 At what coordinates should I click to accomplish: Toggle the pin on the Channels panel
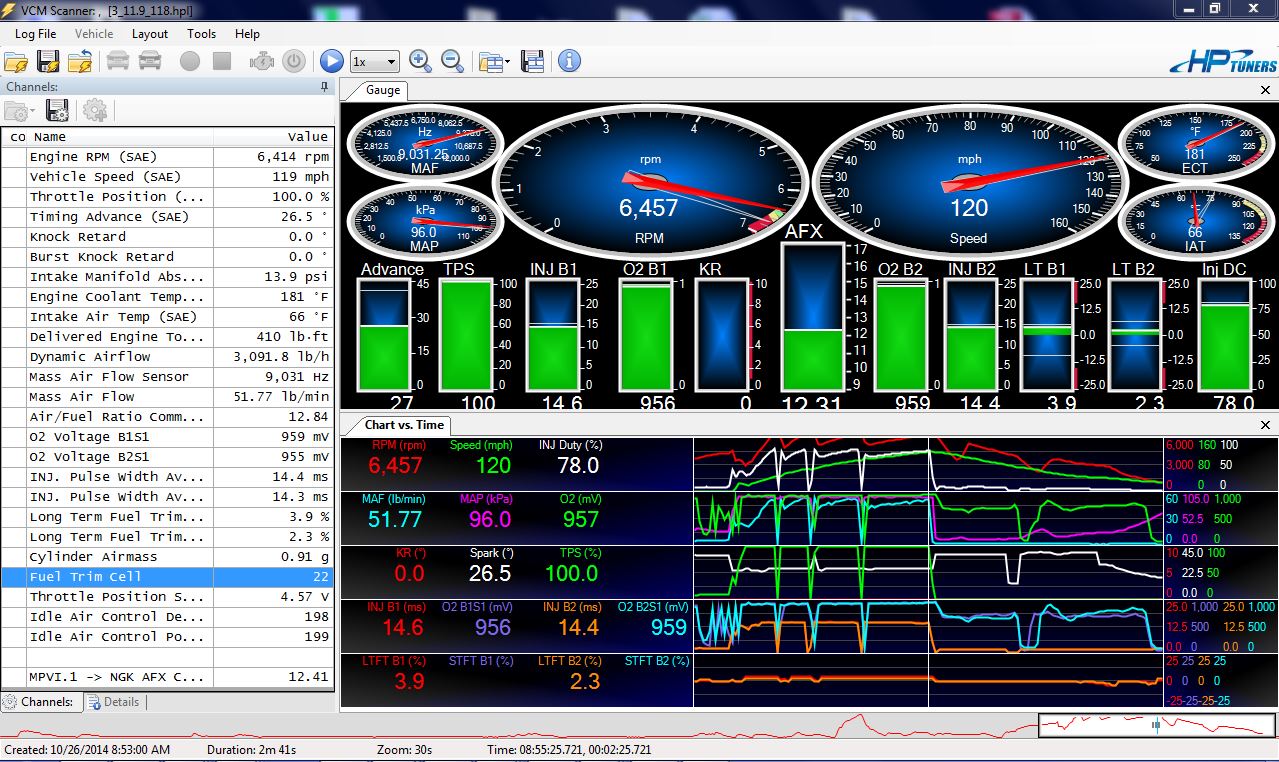tap(323, 87)
